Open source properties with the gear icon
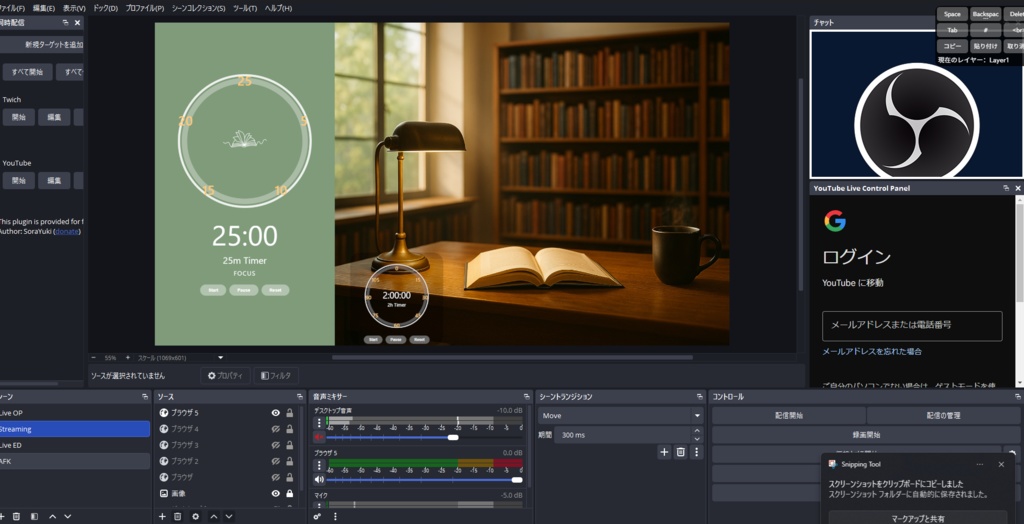This screenshot has width=1024, height=524. coord(195,516)
